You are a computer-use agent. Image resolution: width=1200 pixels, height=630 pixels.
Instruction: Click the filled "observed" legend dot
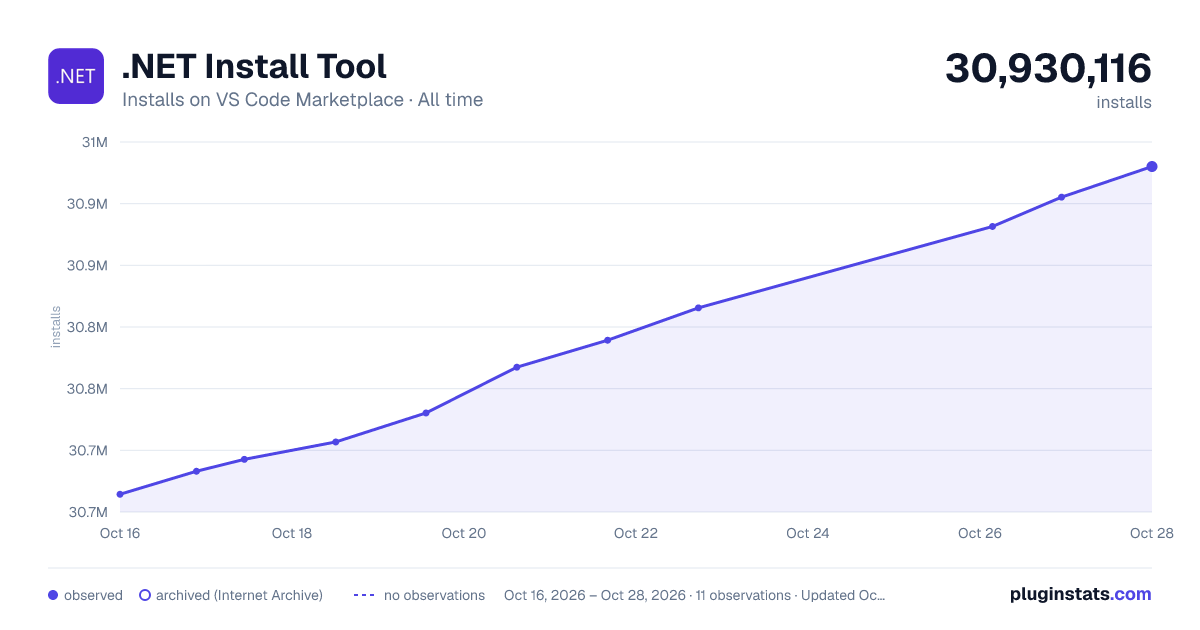[53, 595]
